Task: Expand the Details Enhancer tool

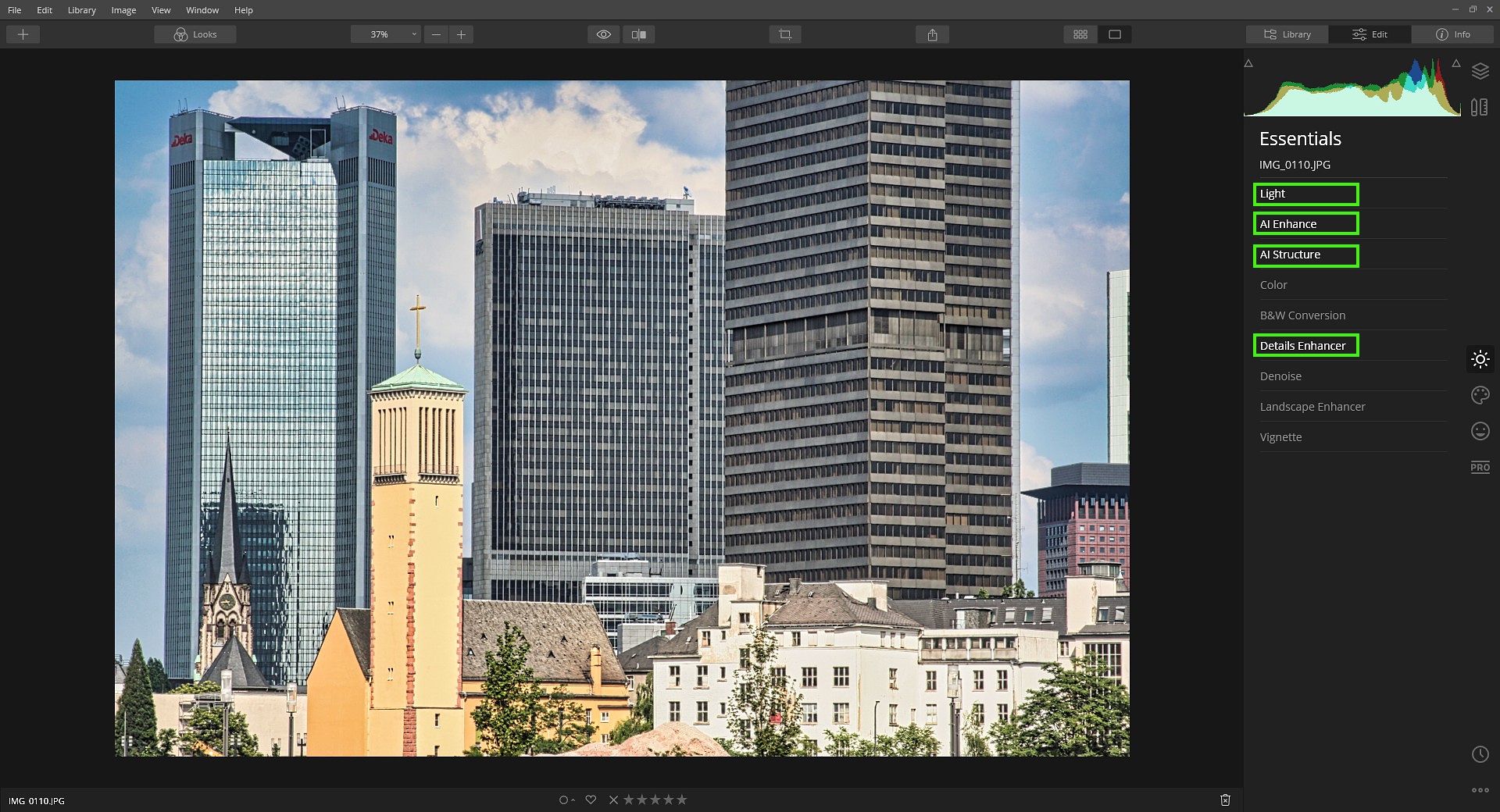Action: (x=1353, y=346)
